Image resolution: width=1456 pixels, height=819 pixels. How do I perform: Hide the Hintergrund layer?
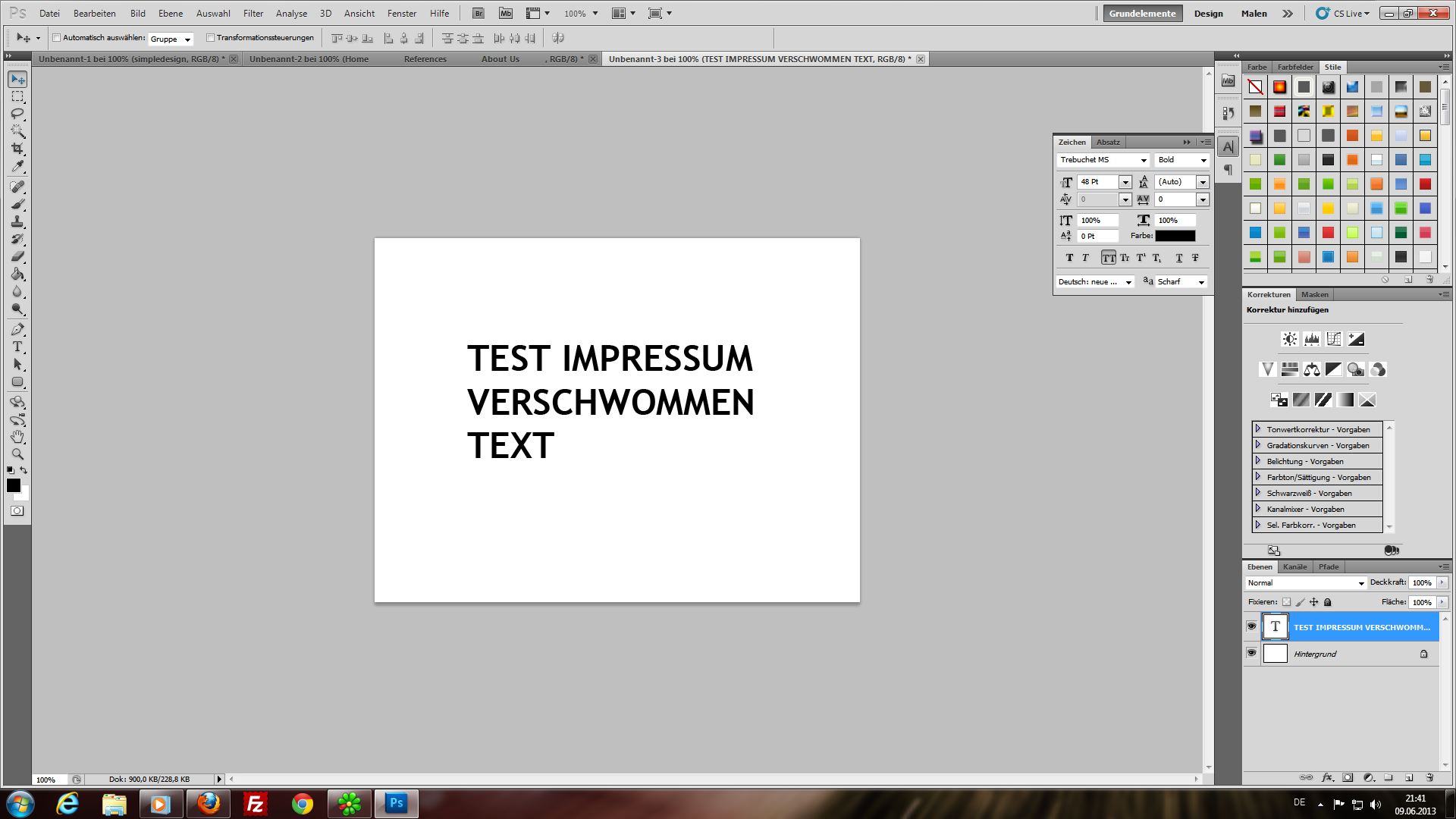tap(1251, 653)
